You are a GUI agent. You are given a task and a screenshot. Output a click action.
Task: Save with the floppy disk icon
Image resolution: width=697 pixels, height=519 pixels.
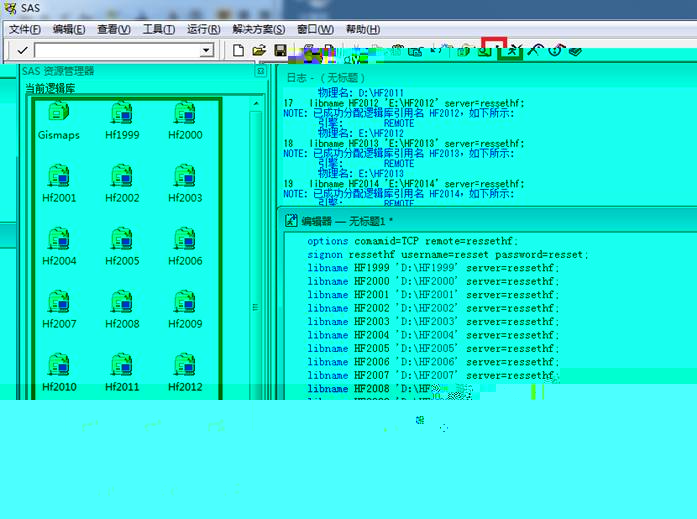pos(280,50)
